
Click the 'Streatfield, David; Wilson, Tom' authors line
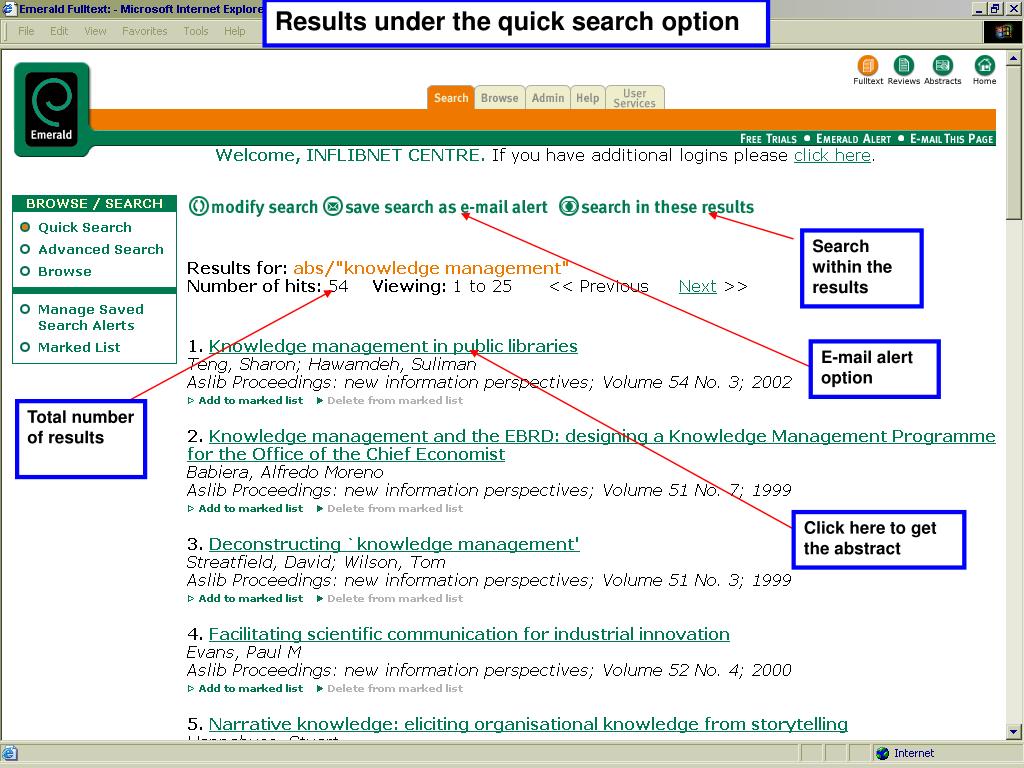tap(316, 562)
